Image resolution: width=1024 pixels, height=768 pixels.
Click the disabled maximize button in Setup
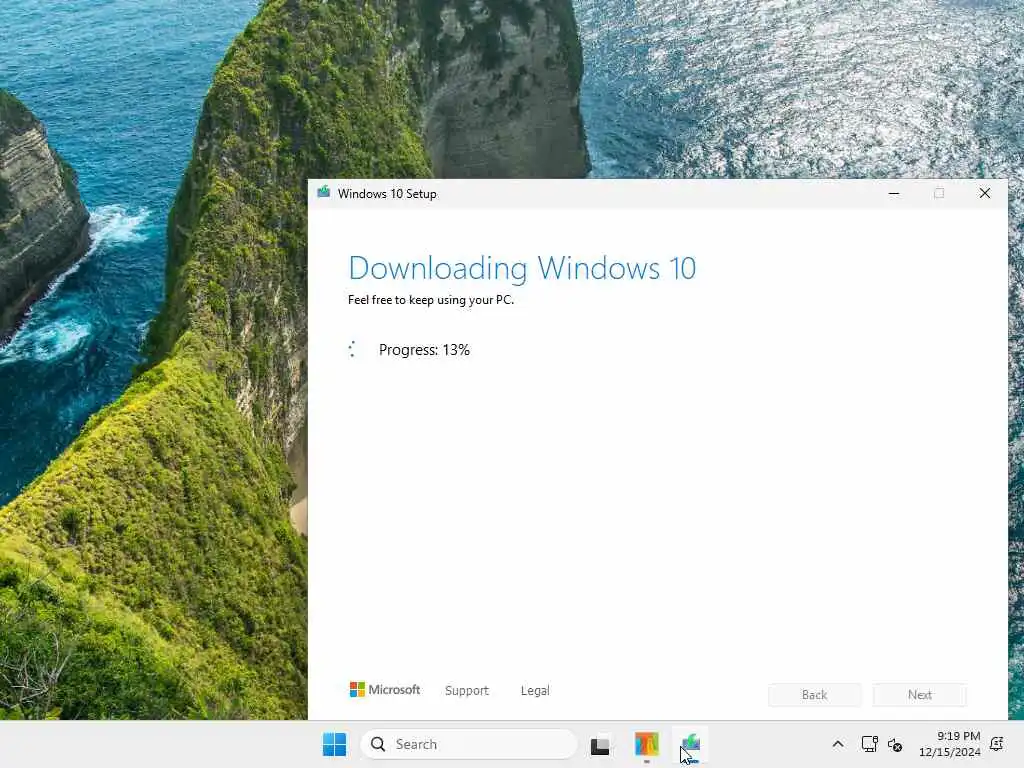click(939, 193)
